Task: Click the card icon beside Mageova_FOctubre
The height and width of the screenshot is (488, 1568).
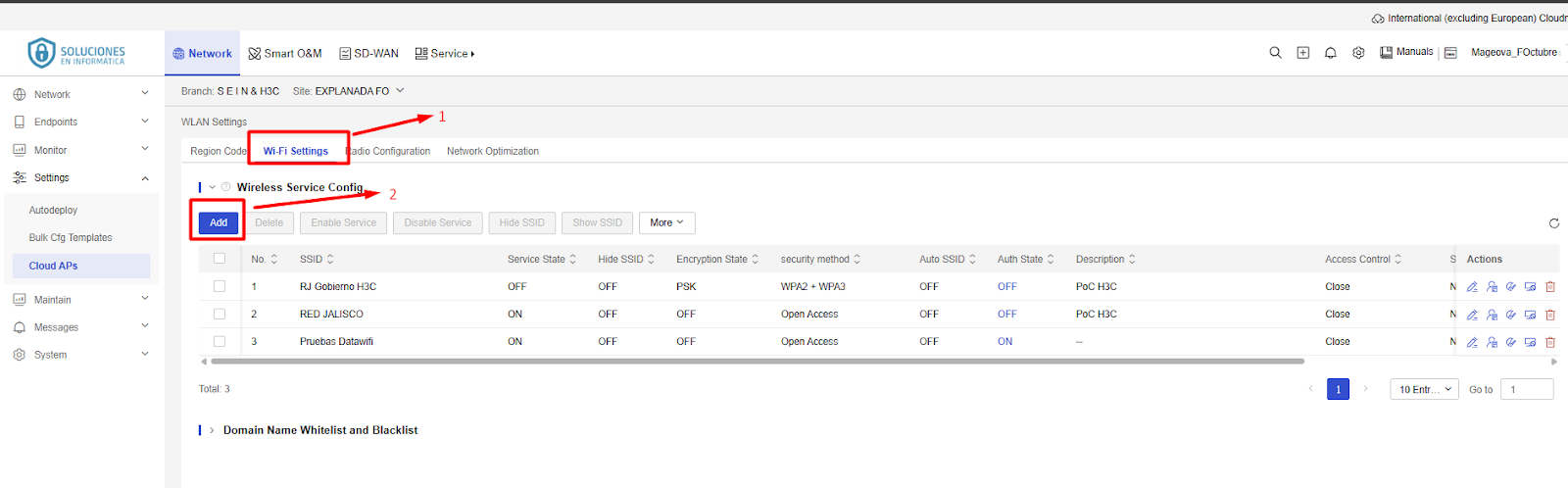Action: tap(1451, 53)
